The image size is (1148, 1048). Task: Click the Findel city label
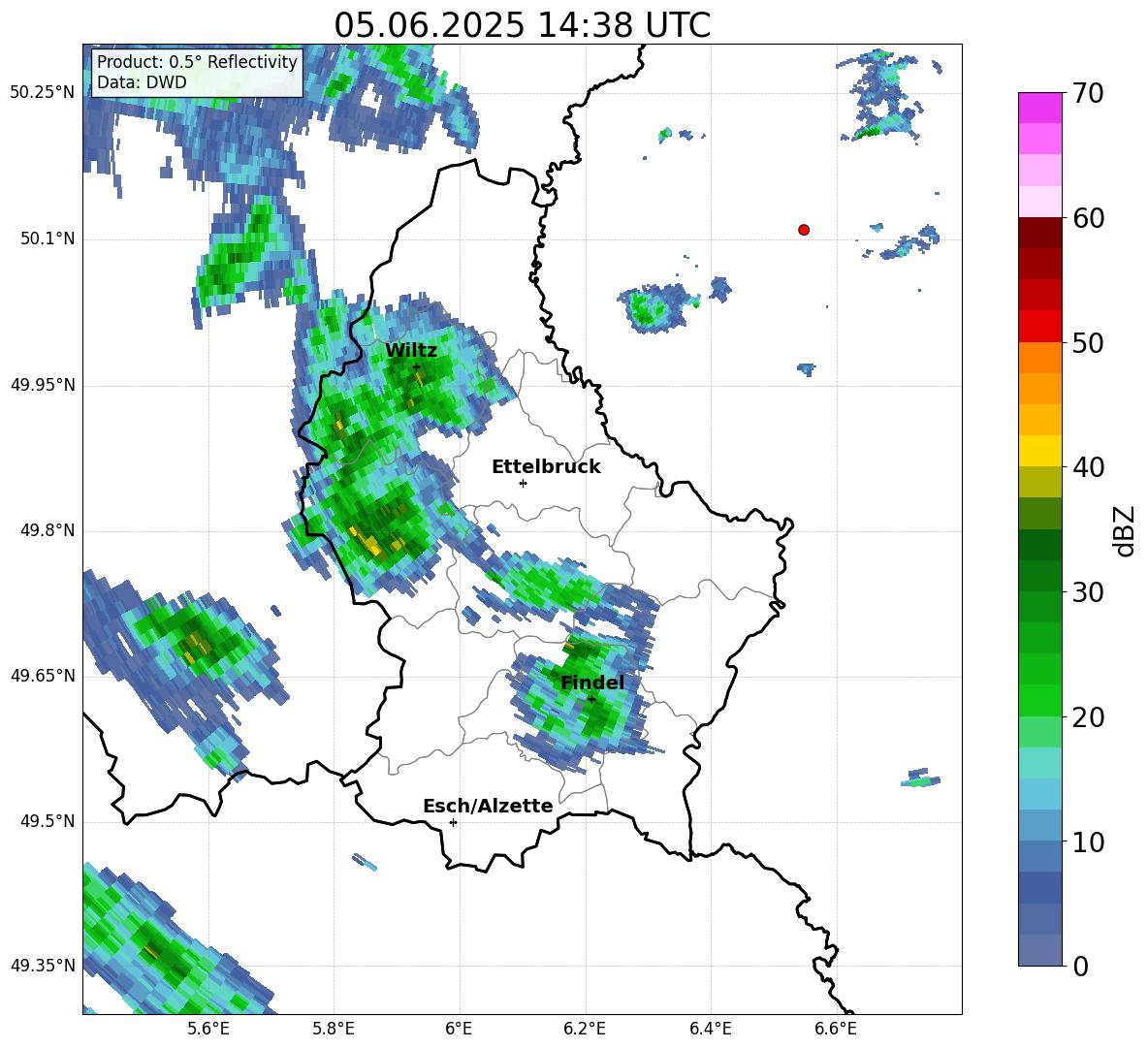coord(592,683)
